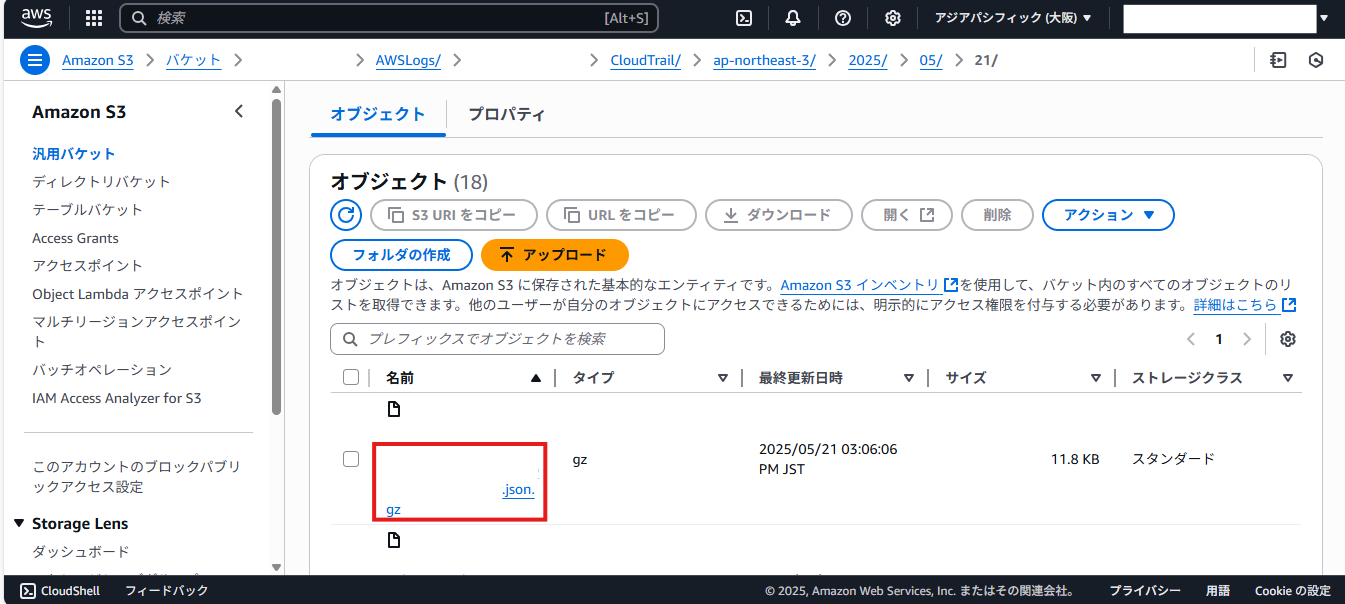Select all objects checkbox in header
Screen dimensions: 1345x604
(x=351, y=377)
